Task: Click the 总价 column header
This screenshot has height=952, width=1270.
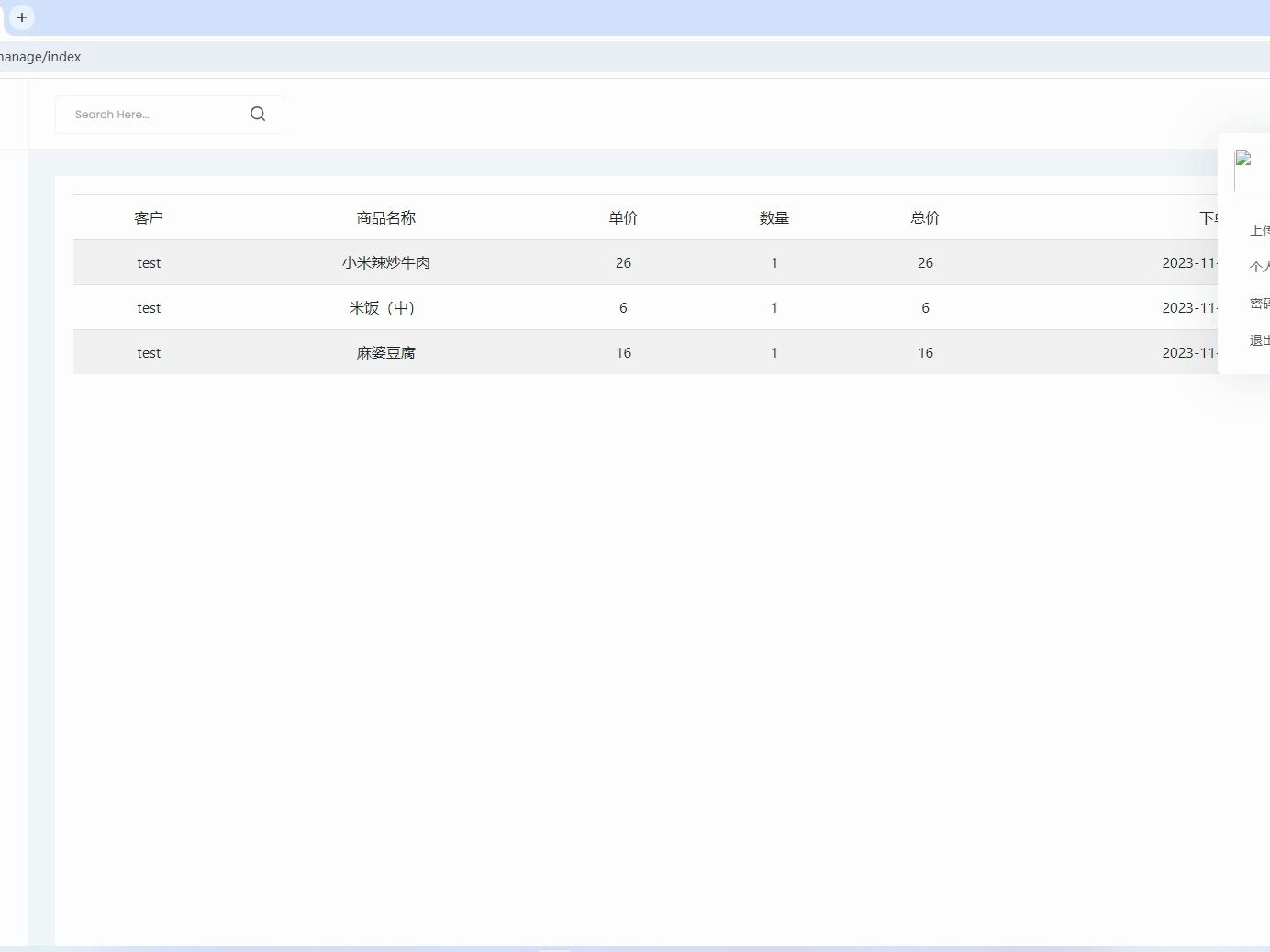Action: pos(925,217)
